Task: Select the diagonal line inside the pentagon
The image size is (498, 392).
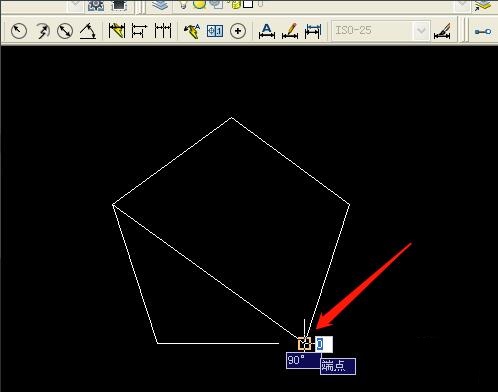Action: 206,272
